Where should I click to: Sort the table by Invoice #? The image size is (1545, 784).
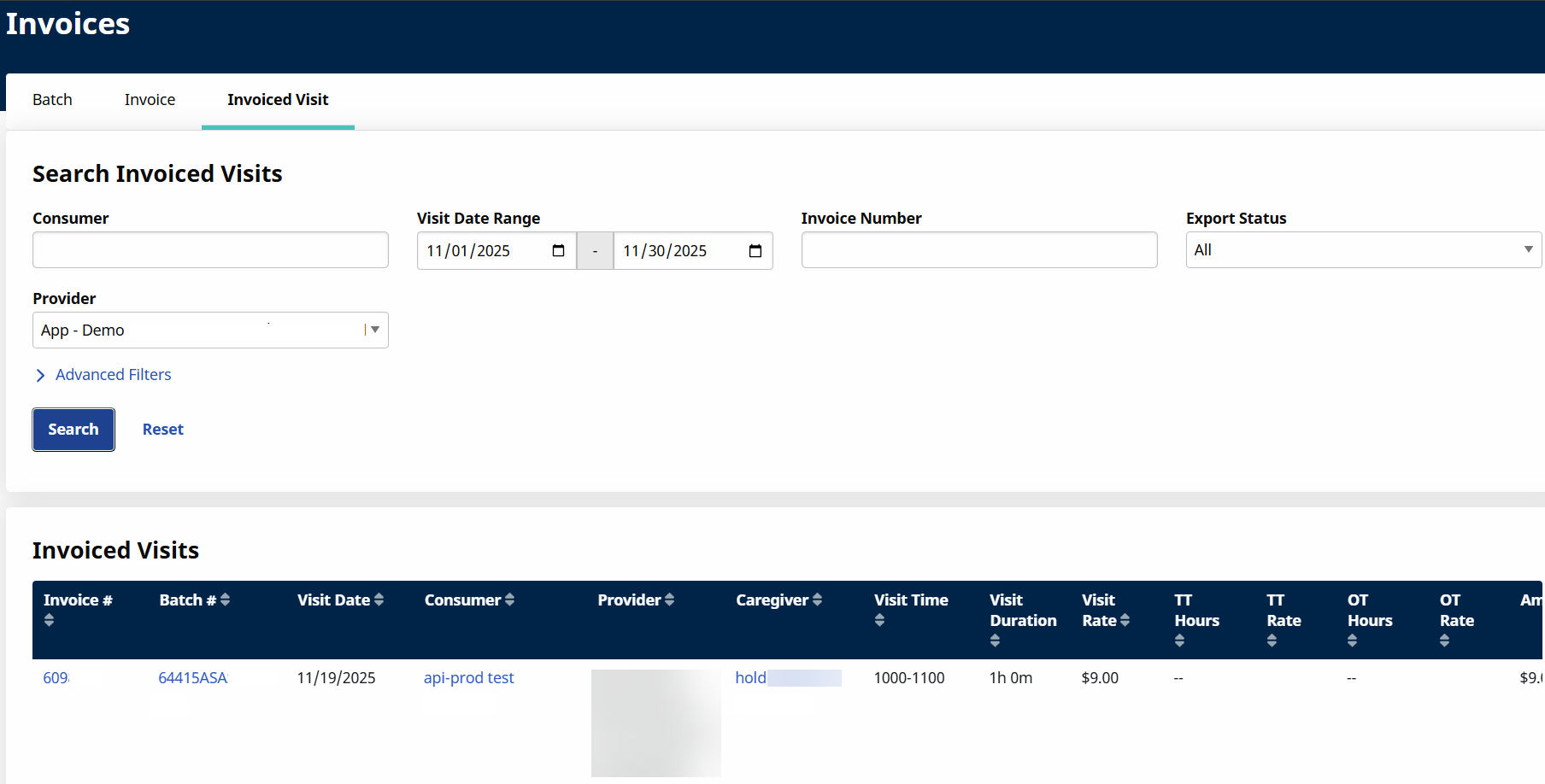(x=49, y=619)
